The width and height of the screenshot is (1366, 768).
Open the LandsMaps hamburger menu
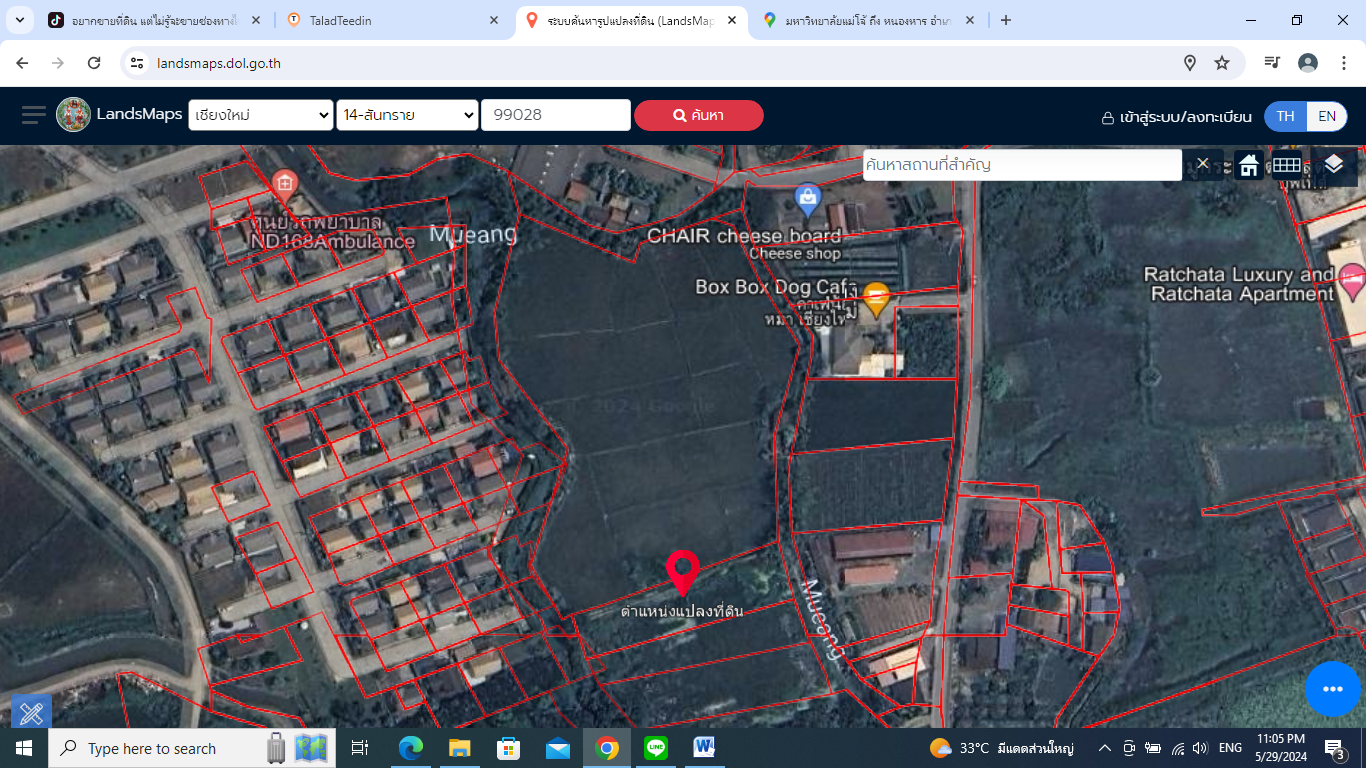point(34,115)
